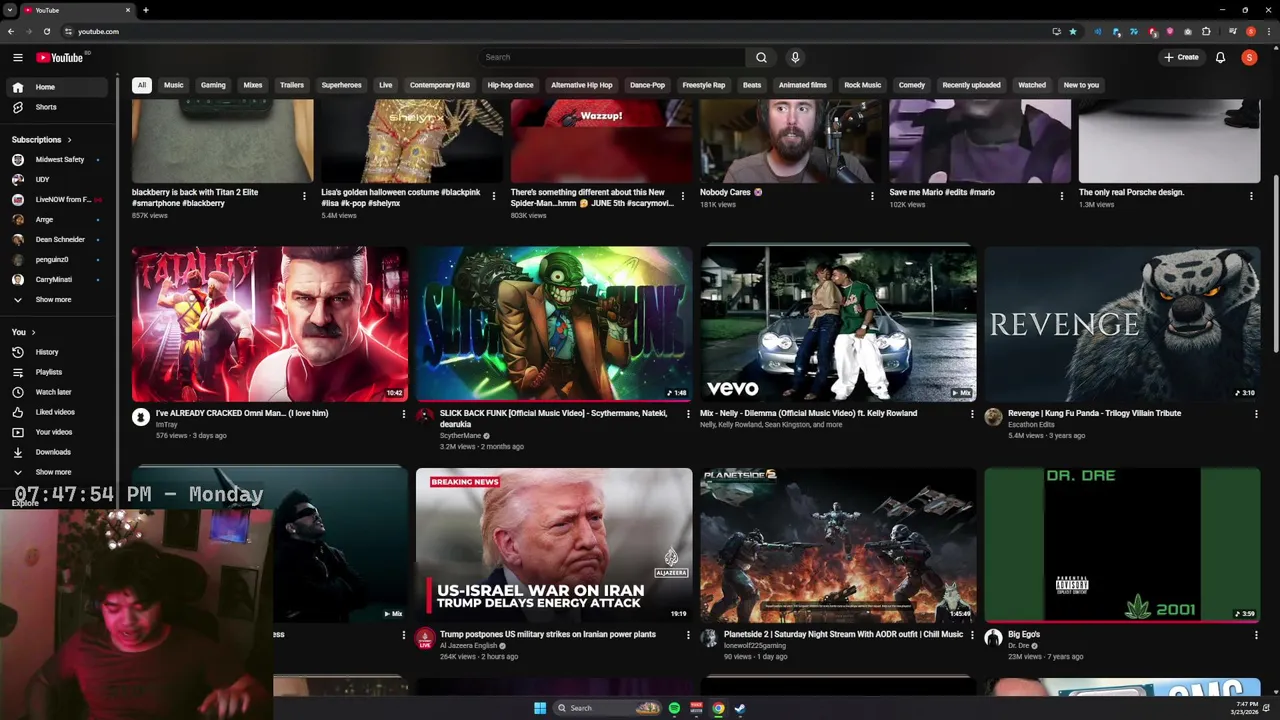The image size is (1280, 720).
Task: Open Playlists in the sidebar
Action: 58,372
